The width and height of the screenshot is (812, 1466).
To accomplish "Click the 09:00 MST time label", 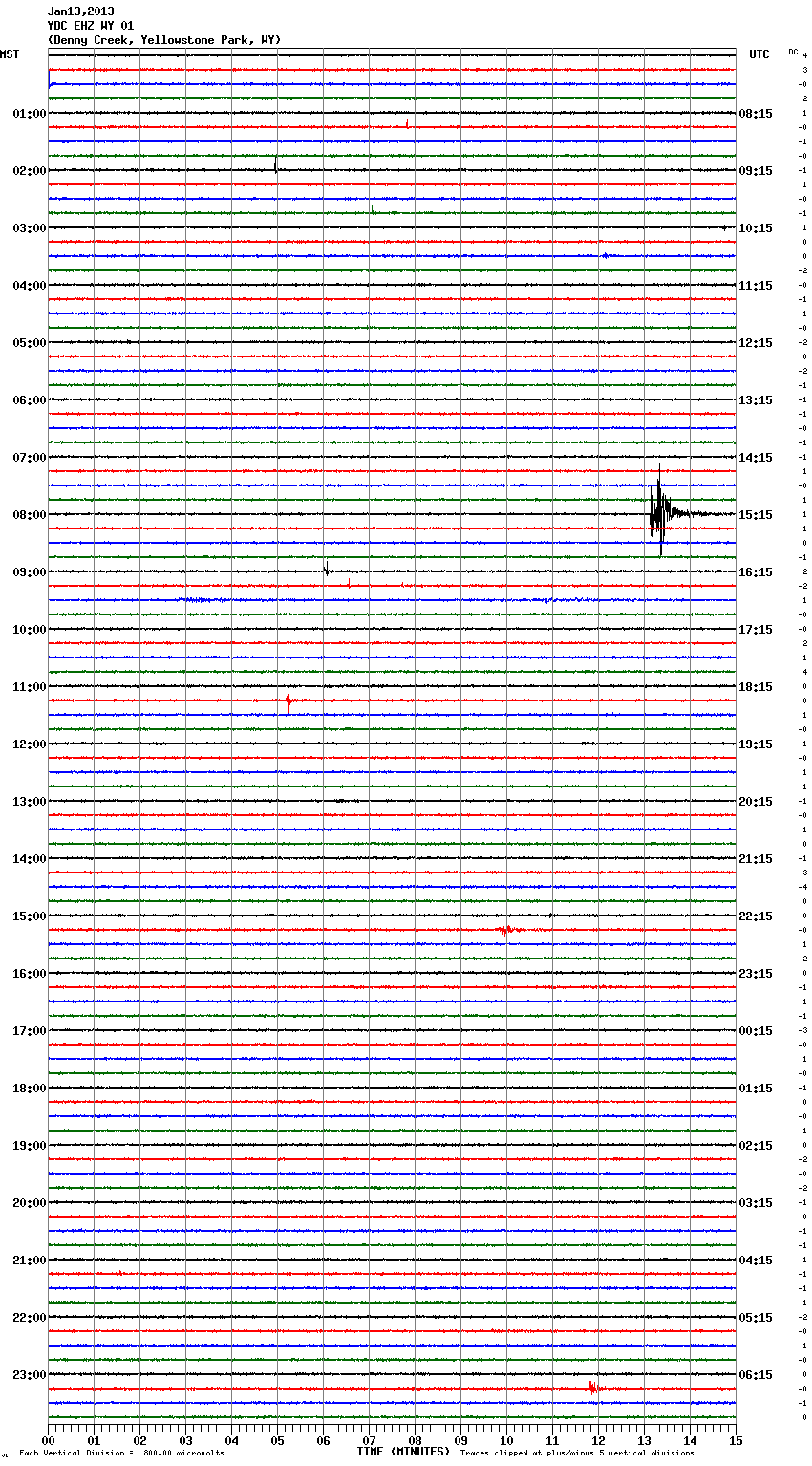I will point(30,572).
